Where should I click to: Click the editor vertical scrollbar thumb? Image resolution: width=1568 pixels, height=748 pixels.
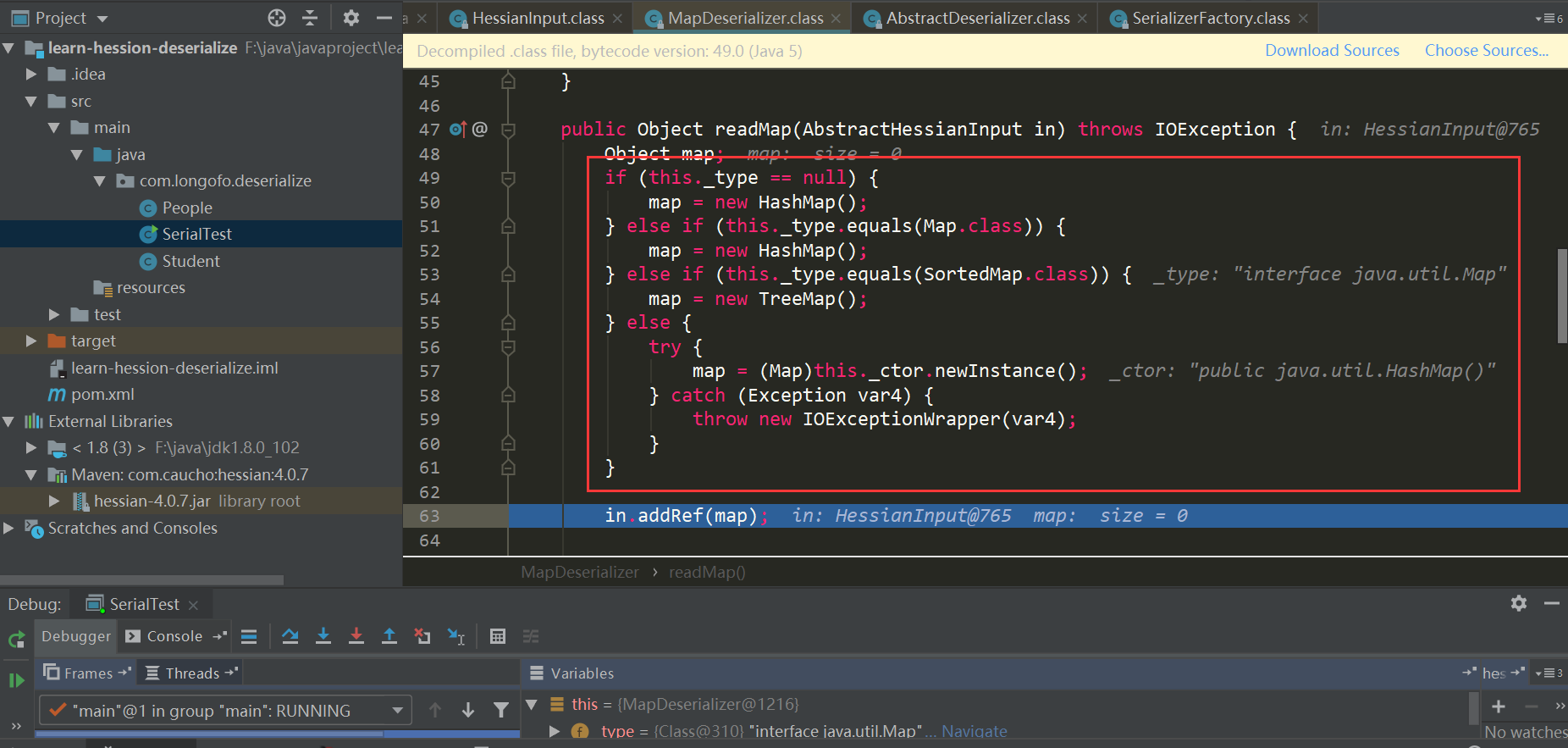[x=1562, y=296]
